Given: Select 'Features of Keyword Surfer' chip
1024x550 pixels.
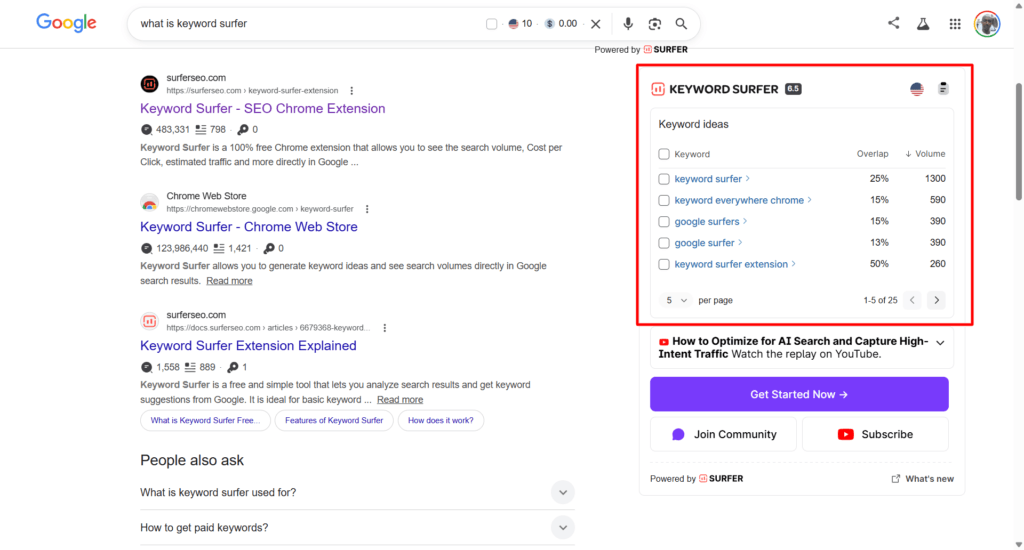Looking at the screenshot, I should pyautogui.click(x=334, y=421).
